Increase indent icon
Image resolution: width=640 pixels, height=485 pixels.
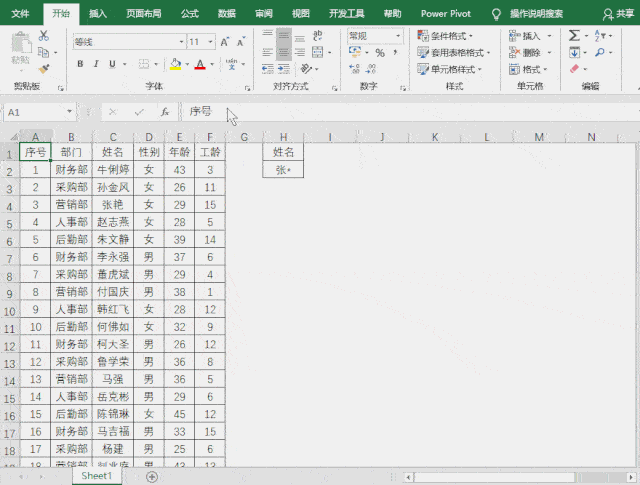click(284, 69)
